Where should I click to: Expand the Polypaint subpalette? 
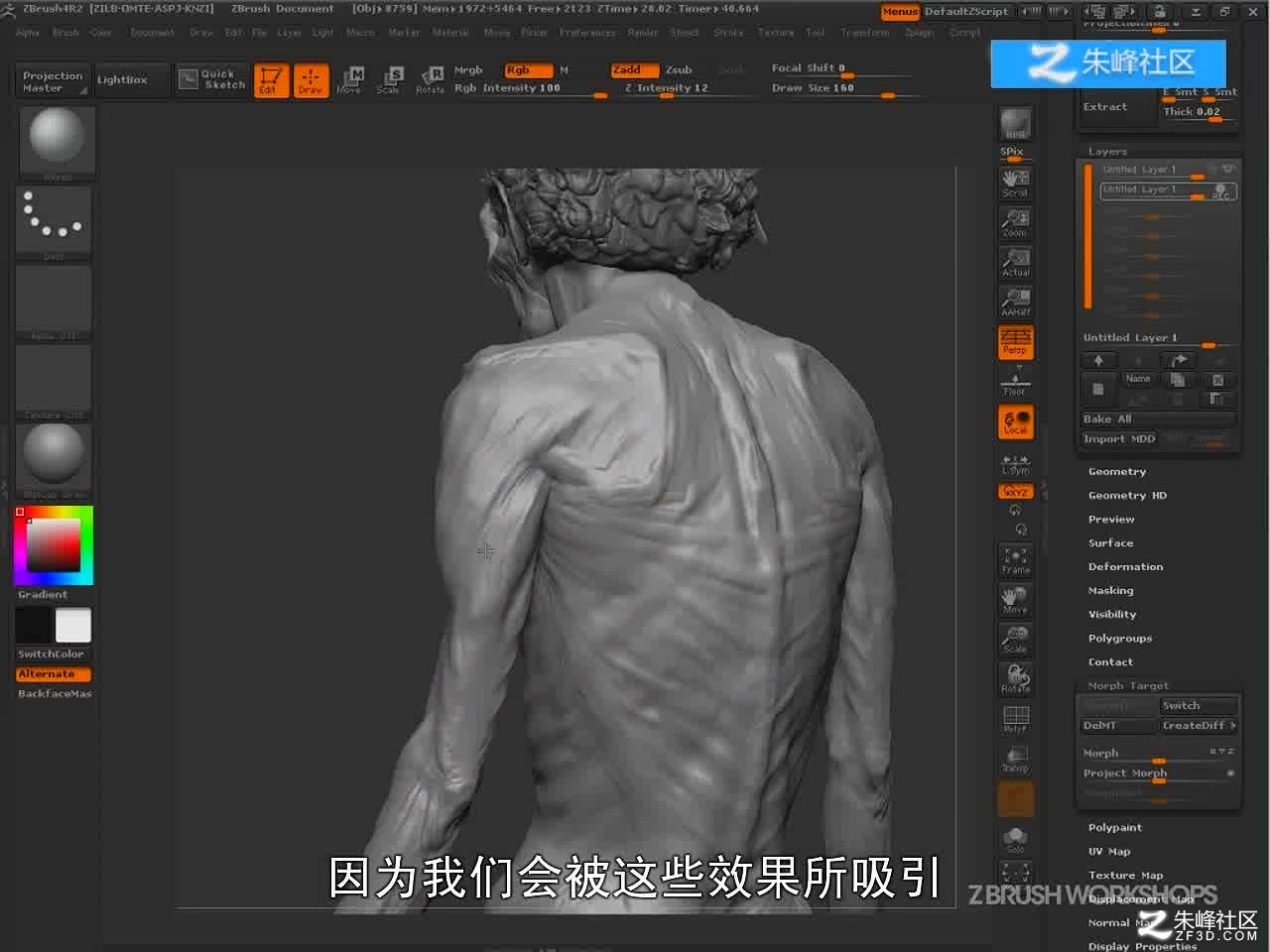click(1115, 828)
